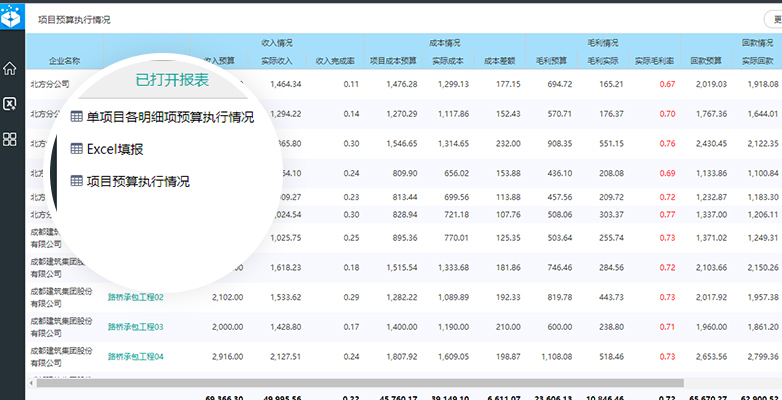The height and width of the screenshot is (400, 782).
Task: Click table icon beside 单项目各明细项预算执行情况
Action: (76, 117)
